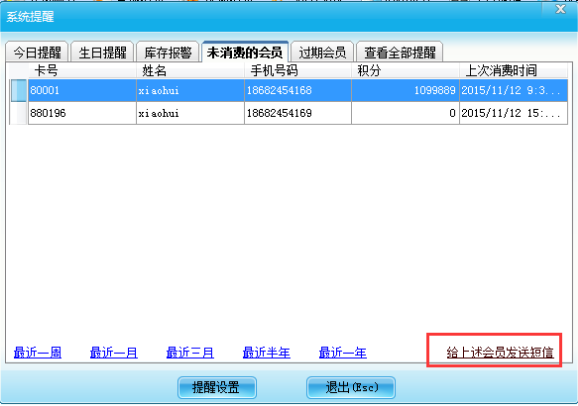Click the points cell showing 0

(405, 113)
